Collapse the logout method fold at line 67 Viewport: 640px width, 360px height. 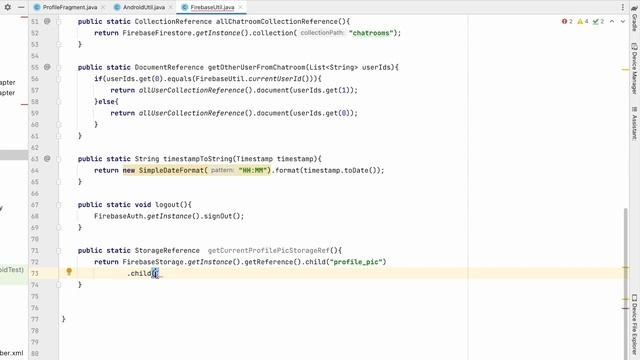pos(59,204)
